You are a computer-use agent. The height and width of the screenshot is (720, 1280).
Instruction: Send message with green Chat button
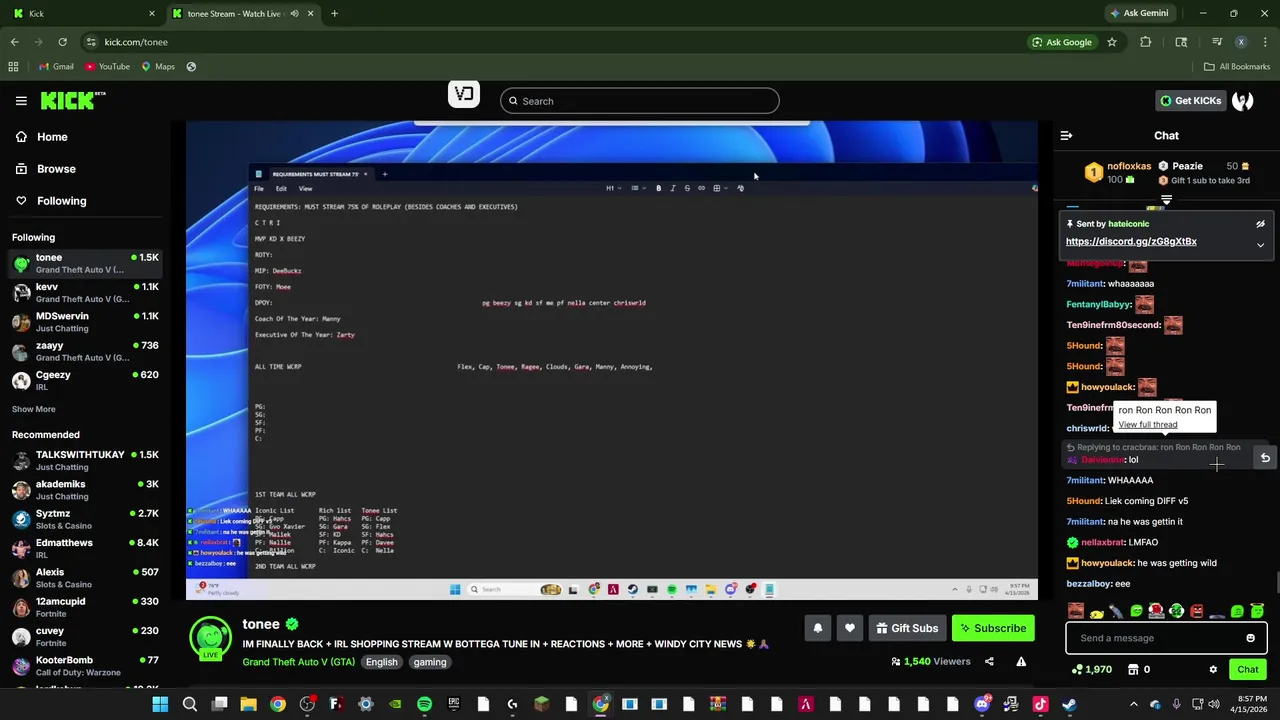click(x=1247, y=669)
